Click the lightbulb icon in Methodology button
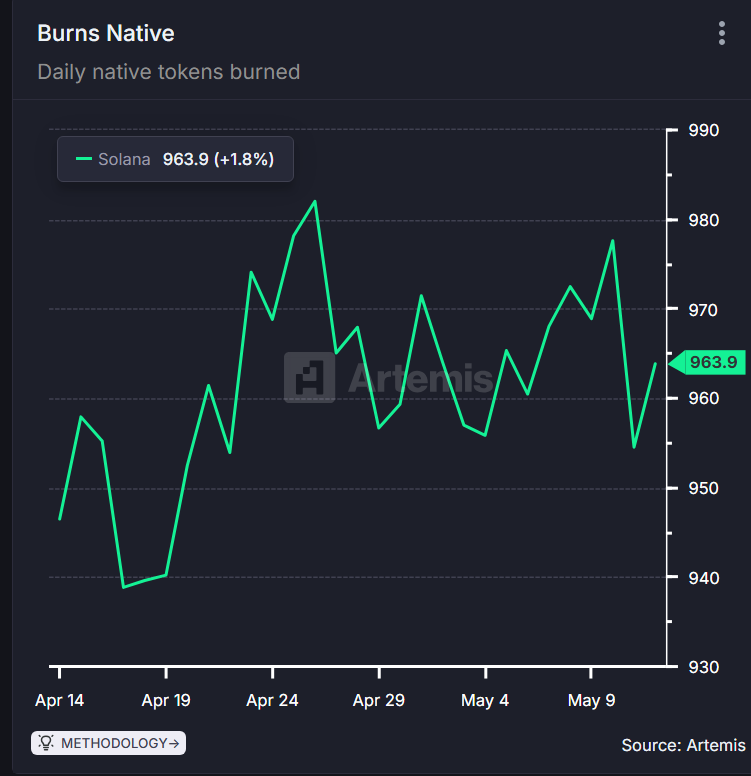The height and width of the screenshot is (776, 751). point(46,743)
